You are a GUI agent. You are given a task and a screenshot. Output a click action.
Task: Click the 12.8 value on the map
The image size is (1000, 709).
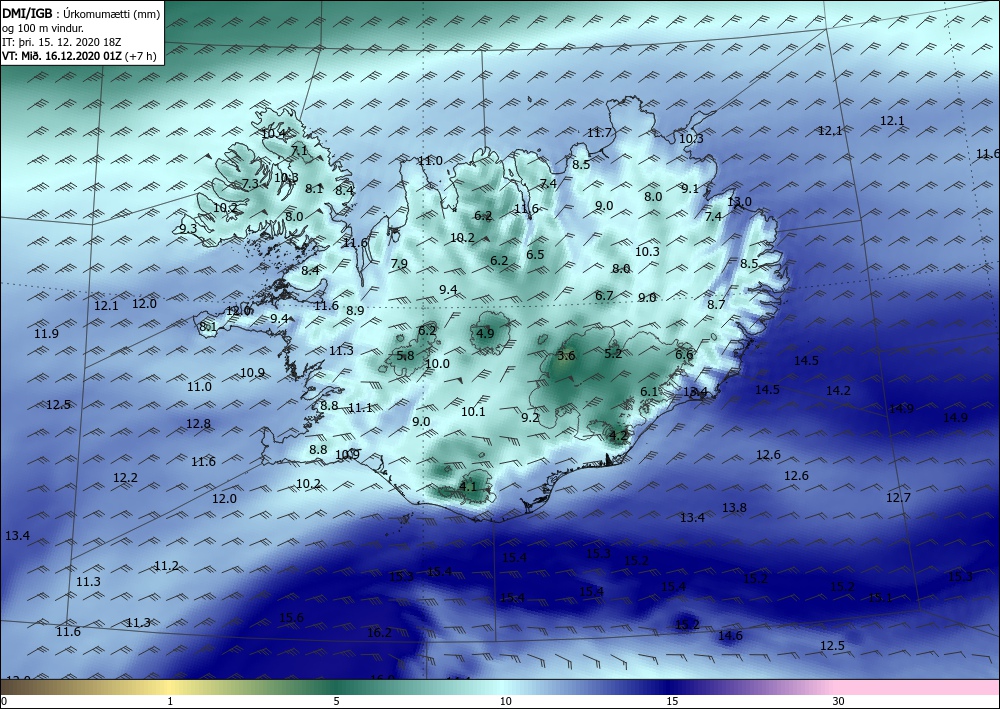point(198,423)
